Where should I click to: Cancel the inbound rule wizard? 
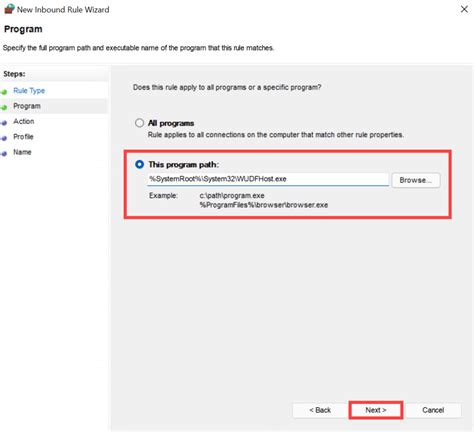[x=433, y=410]
